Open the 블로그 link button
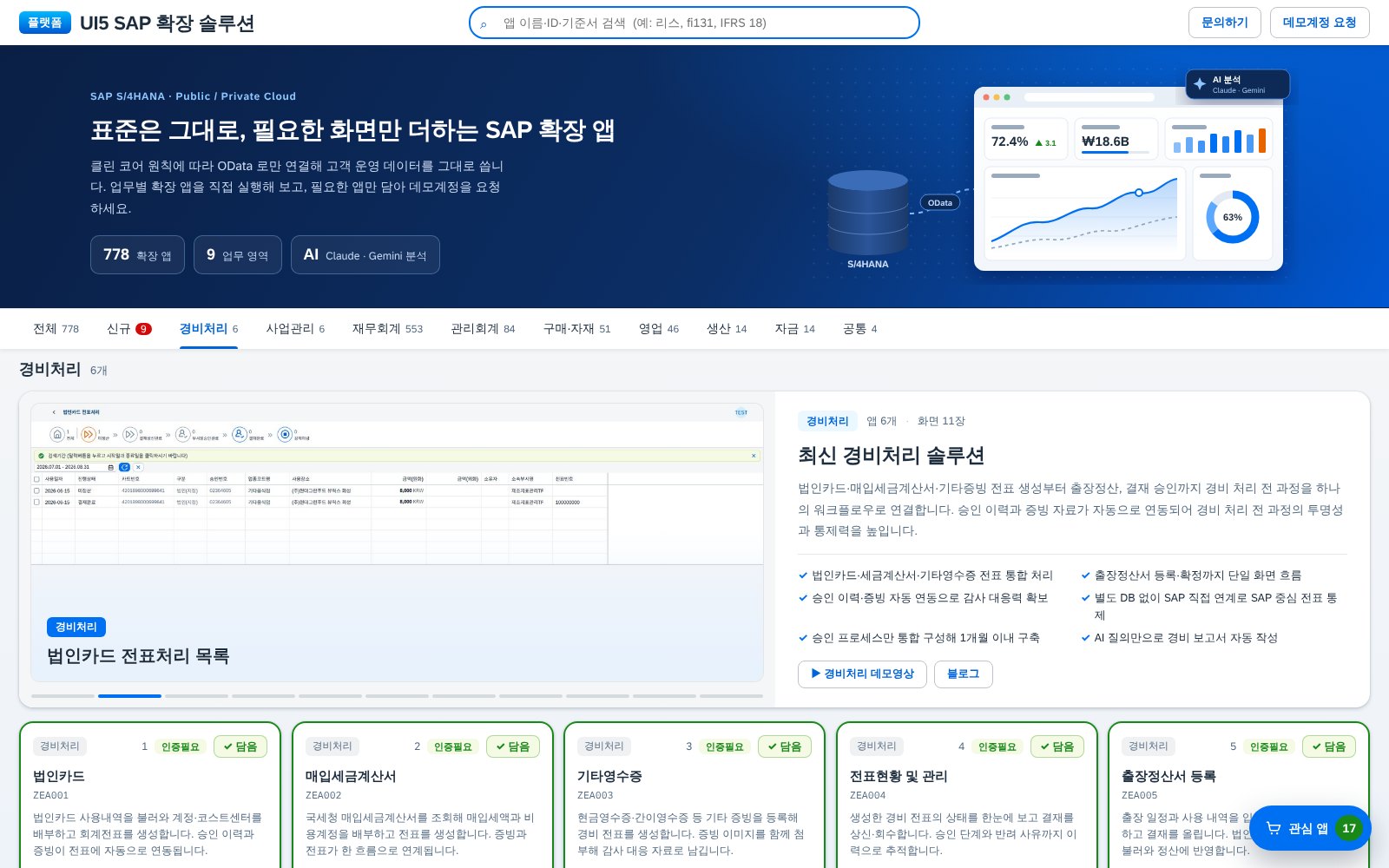 [964, 674]
